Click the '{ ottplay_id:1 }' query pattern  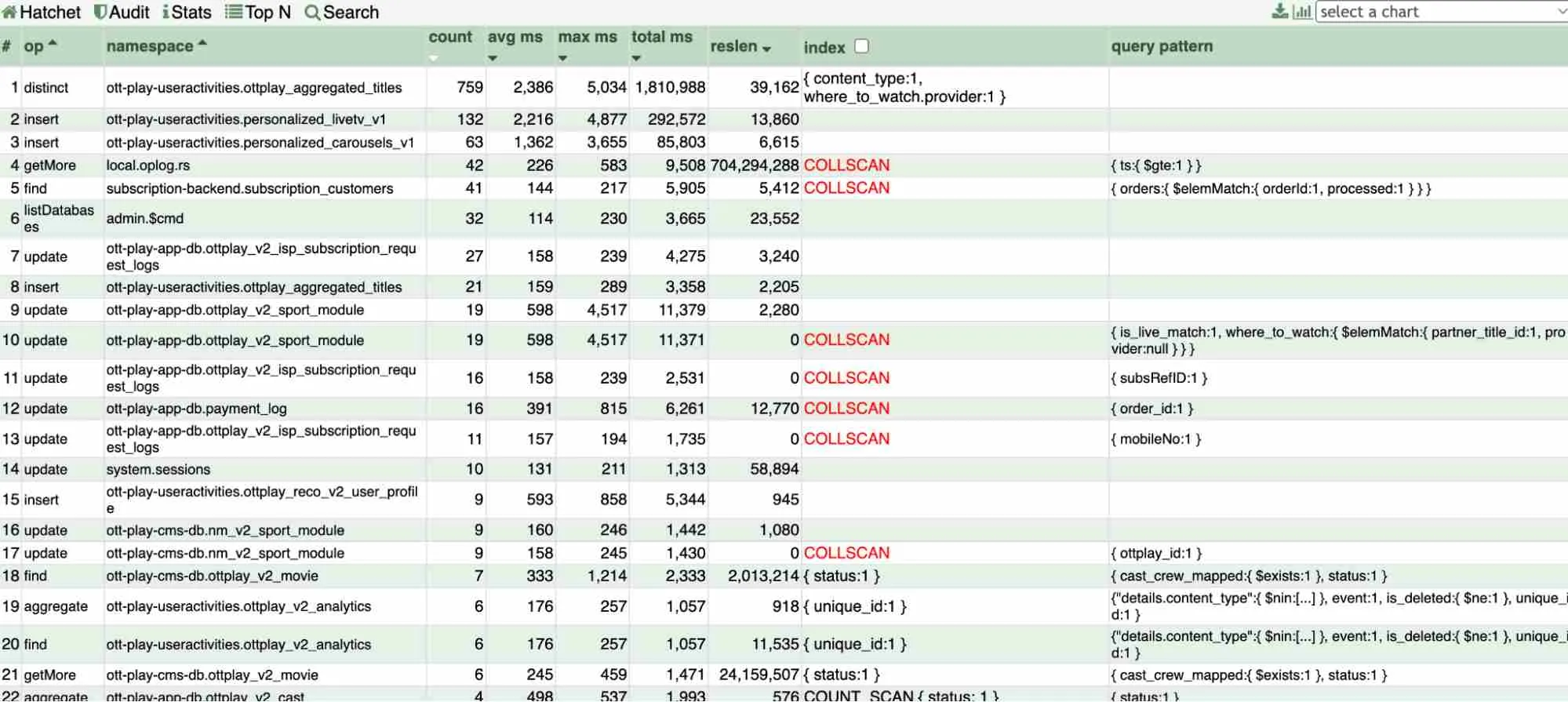(x=1156, y=553)
